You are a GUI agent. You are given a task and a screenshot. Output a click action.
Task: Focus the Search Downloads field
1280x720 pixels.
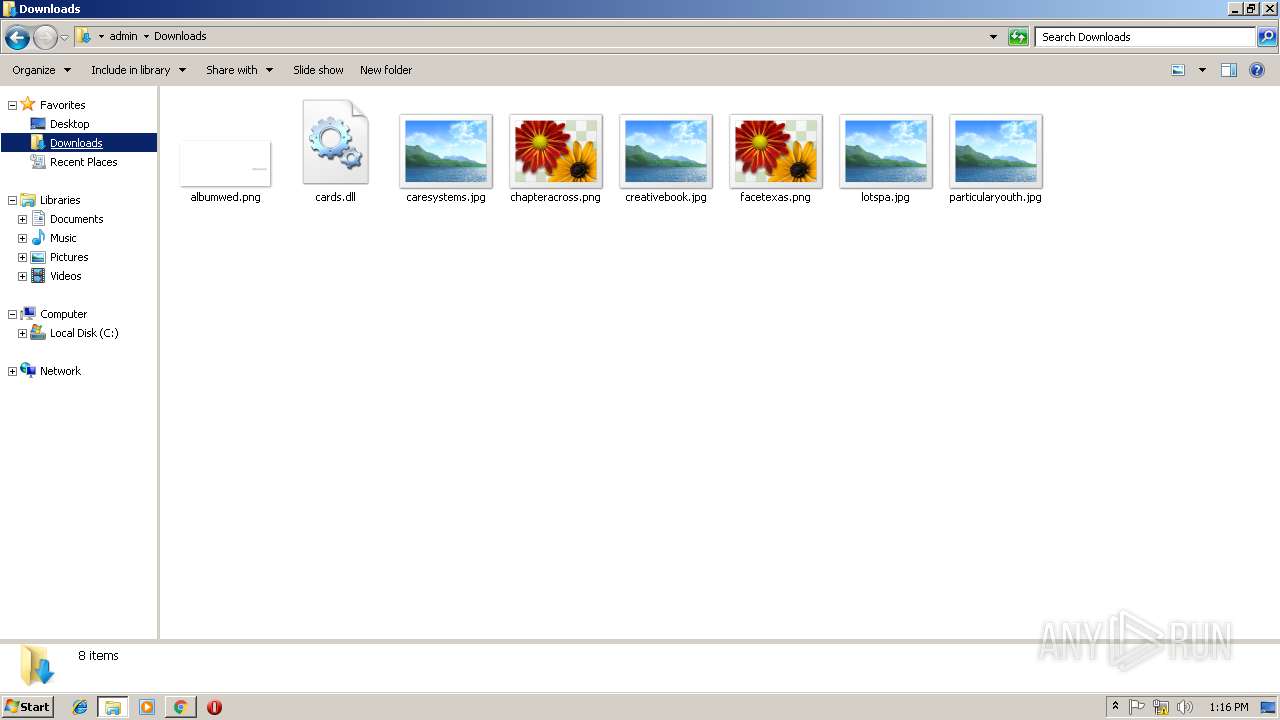(1145, 37)
